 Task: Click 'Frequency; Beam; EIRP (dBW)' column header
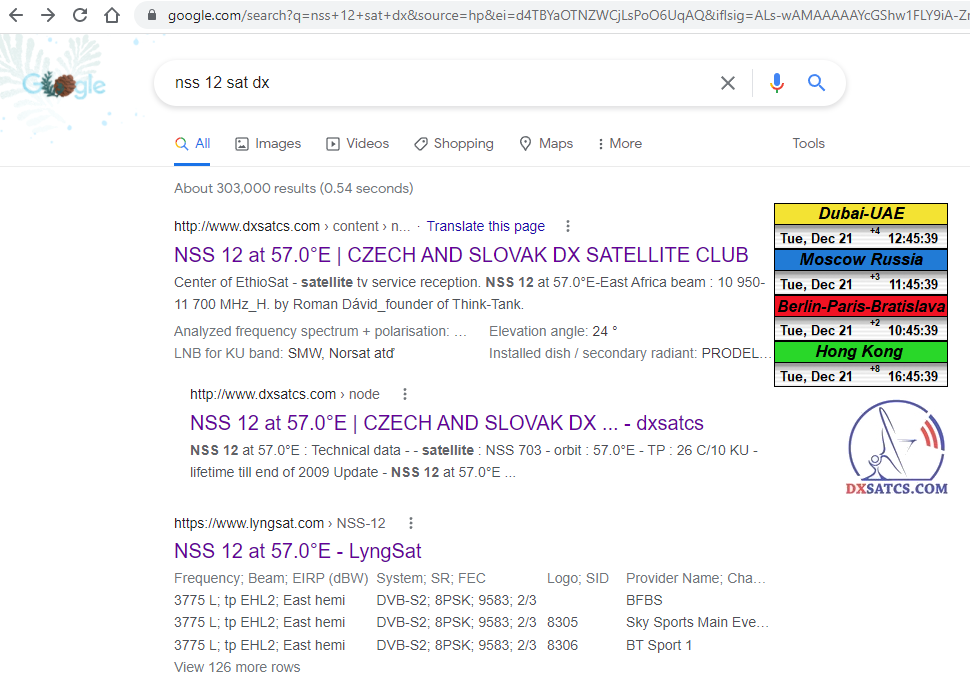coord(271,578)
